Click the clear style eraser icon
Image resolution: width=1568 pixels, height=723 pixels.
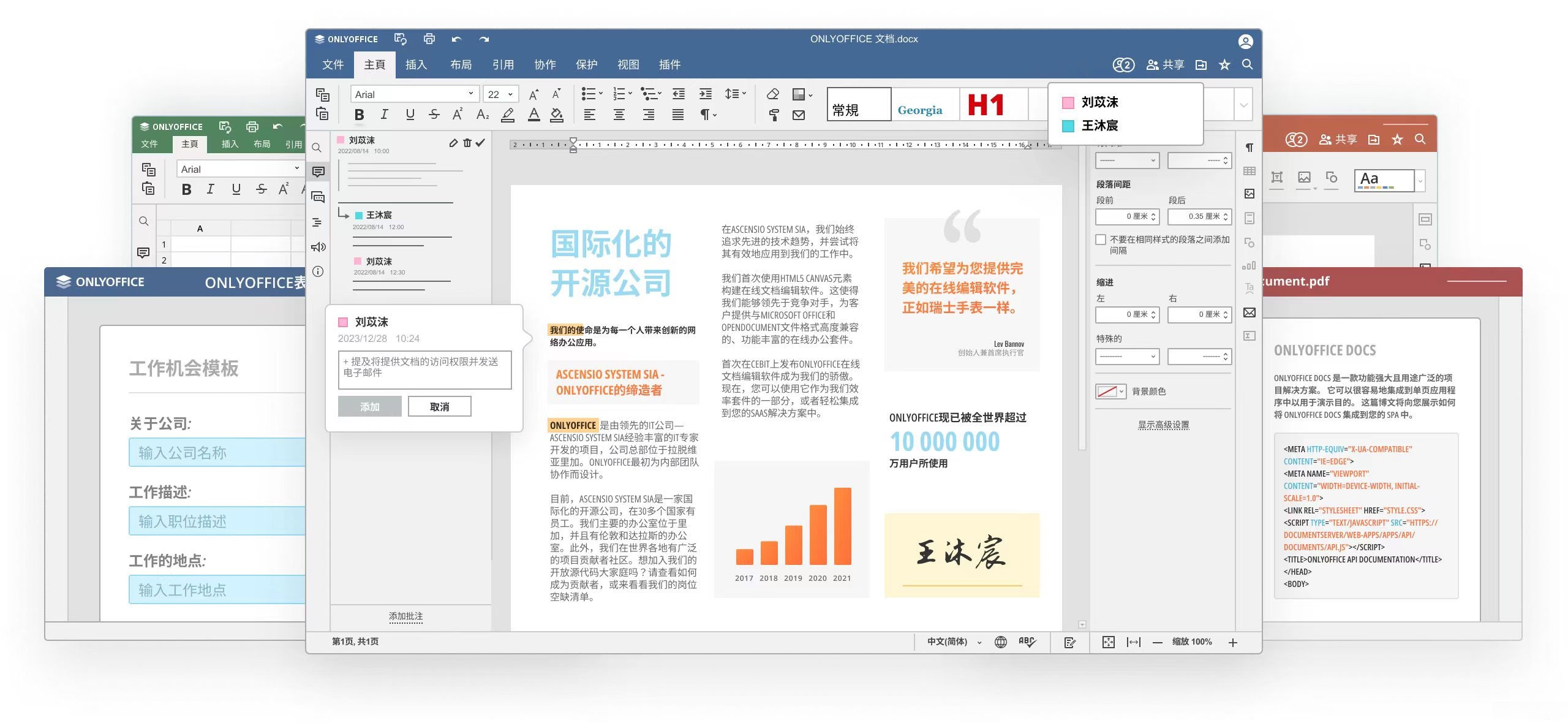773,94
